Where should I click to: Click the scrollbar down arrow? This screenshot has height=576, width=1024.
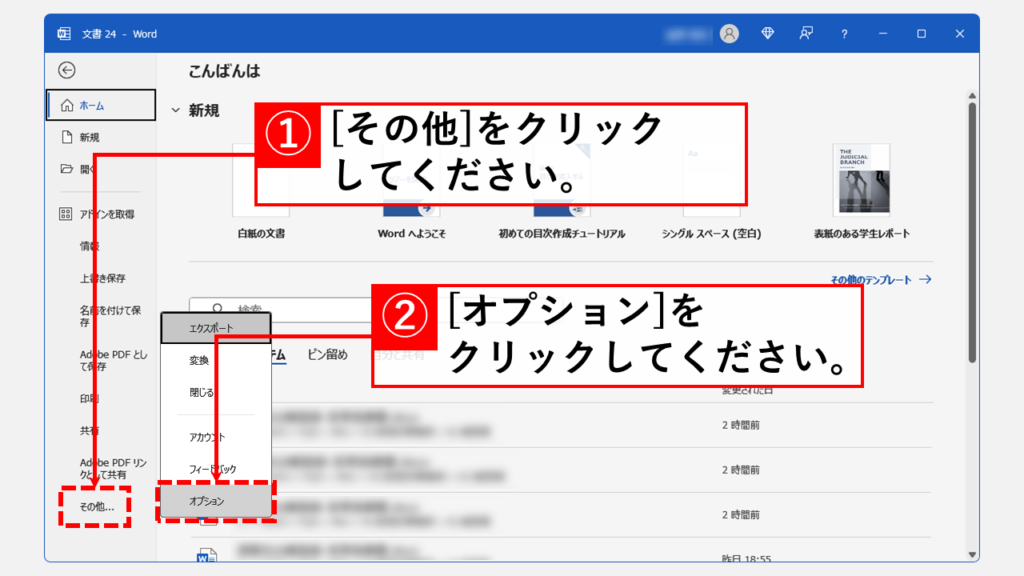point(972,554)
